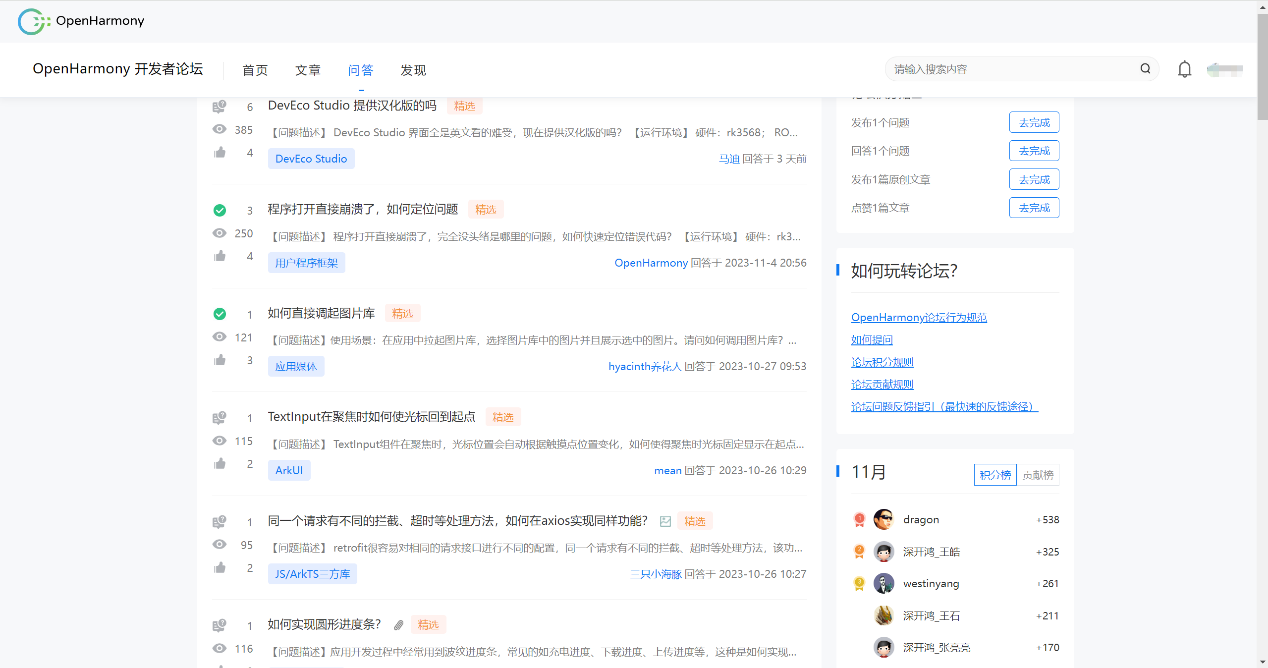Click eye icon beside 250 views
The height and width of the screenshot is (668, 1268).
point(219,233)
